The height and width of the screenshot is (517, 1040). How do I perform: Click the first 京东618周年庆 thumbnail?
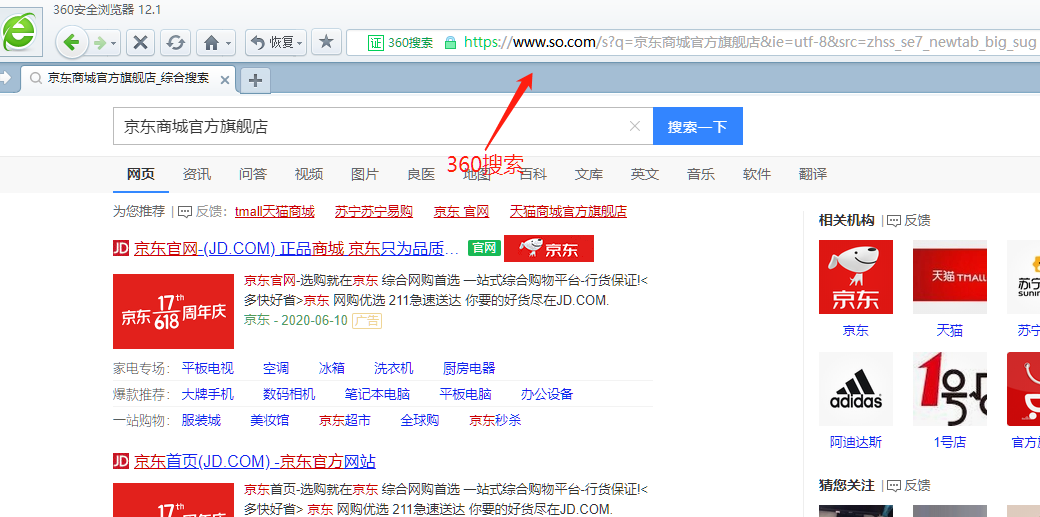click(x=174, y=311)
